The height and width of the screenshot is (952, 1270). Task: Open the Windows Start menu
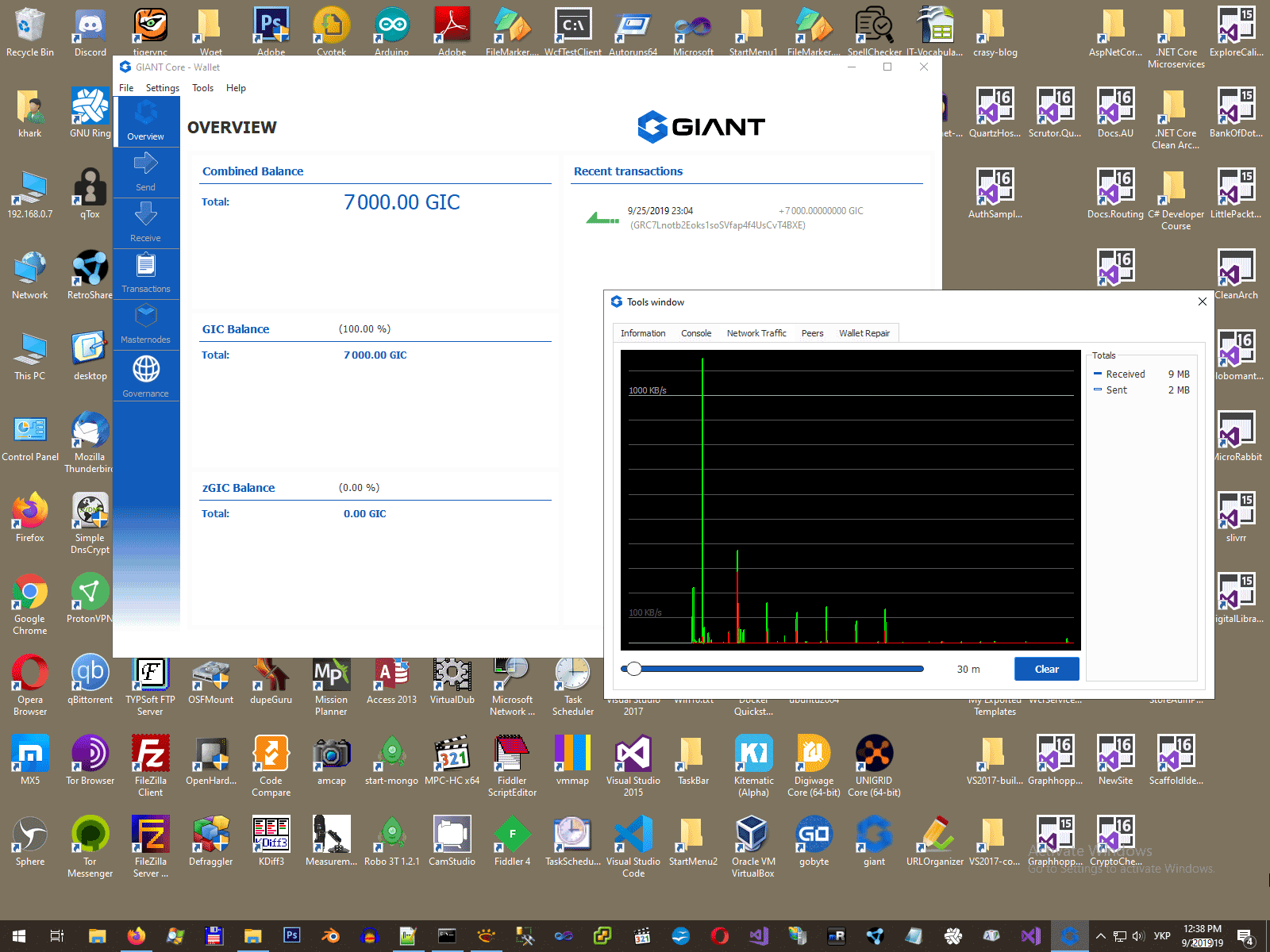(19, 936)
